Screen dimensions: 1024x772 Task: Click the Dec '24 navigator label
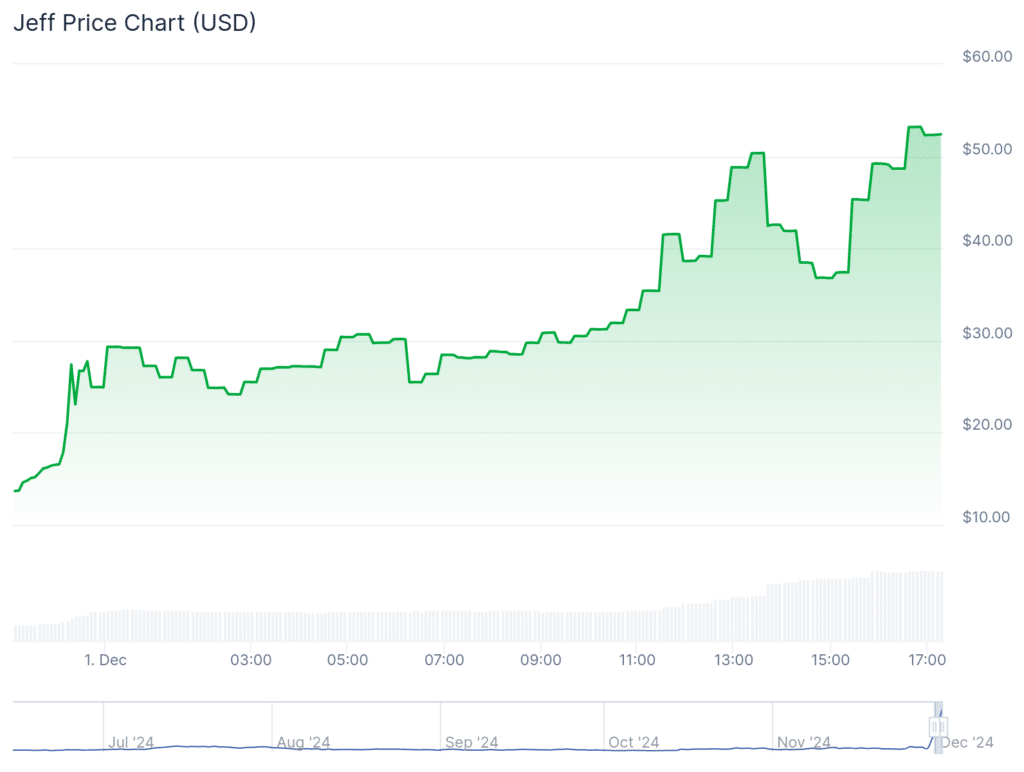tap(967, 742)
